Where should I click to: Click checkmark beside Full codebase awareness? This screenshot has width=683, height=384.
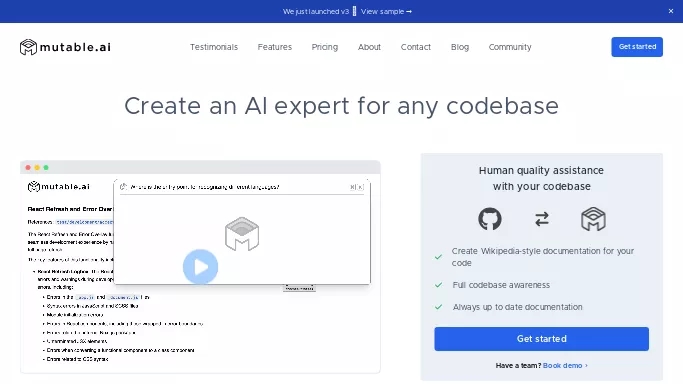point(438,285)
